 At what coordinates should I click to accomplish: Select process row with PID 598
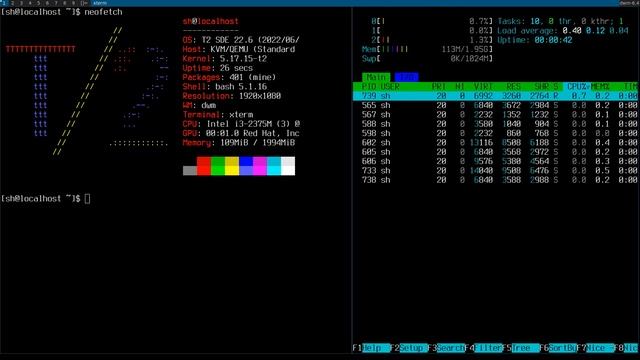pyautogui.click(x=496, y=133)
